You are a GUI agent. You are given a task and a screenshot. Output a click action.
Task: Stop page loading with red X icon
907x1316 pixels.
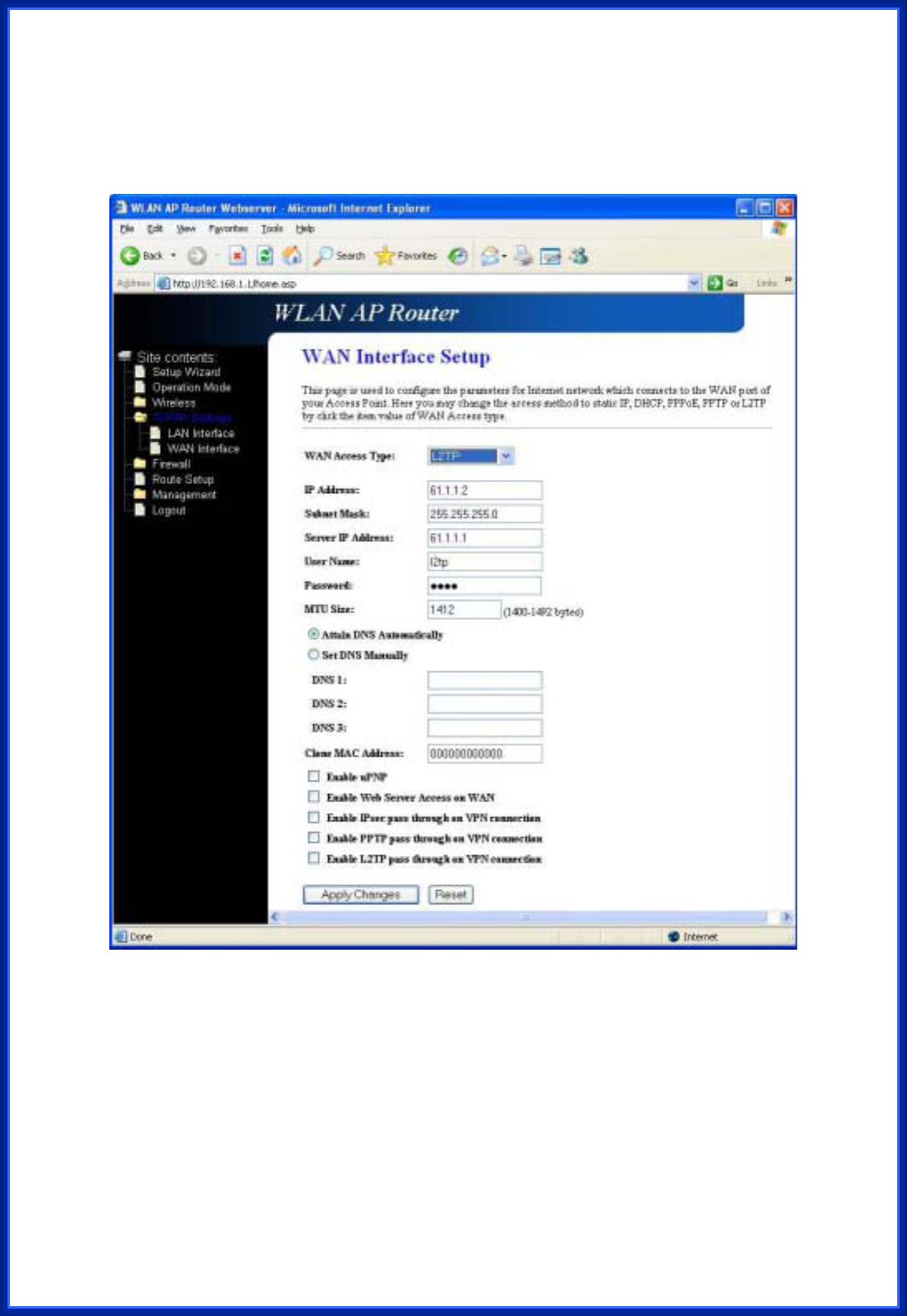[x=237, y=256]
